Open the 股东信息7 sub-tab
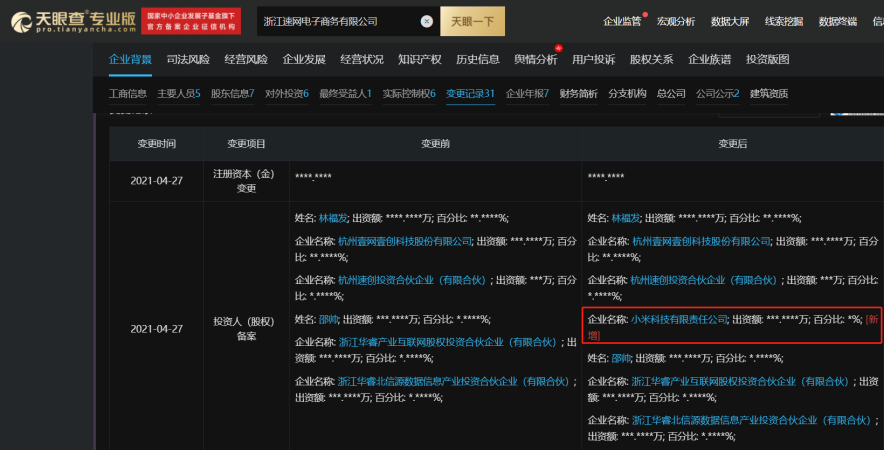Screen dimensions: 885x451 click(233, 94)
